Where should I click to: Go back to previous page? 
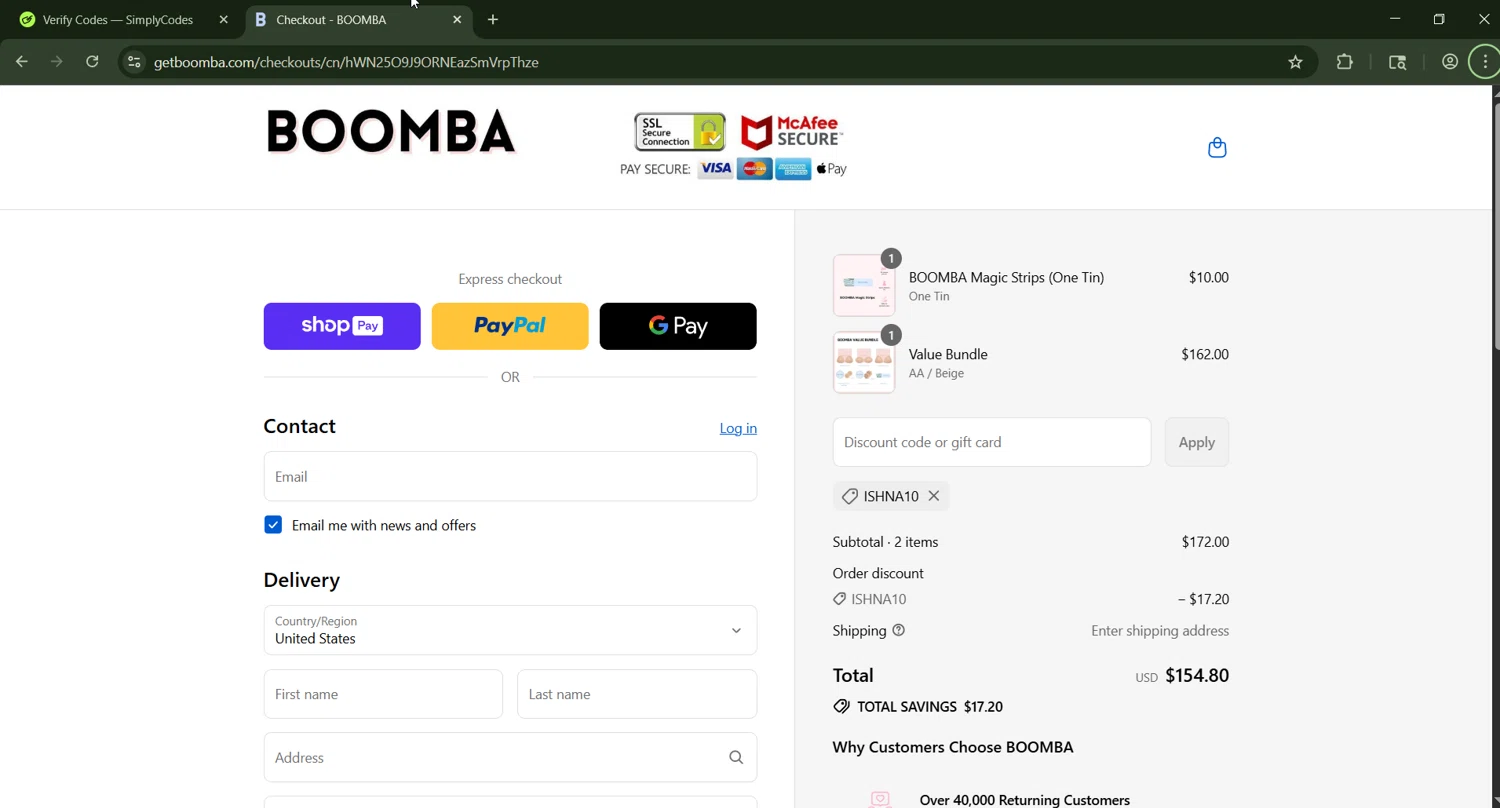(x=22, y=62)
